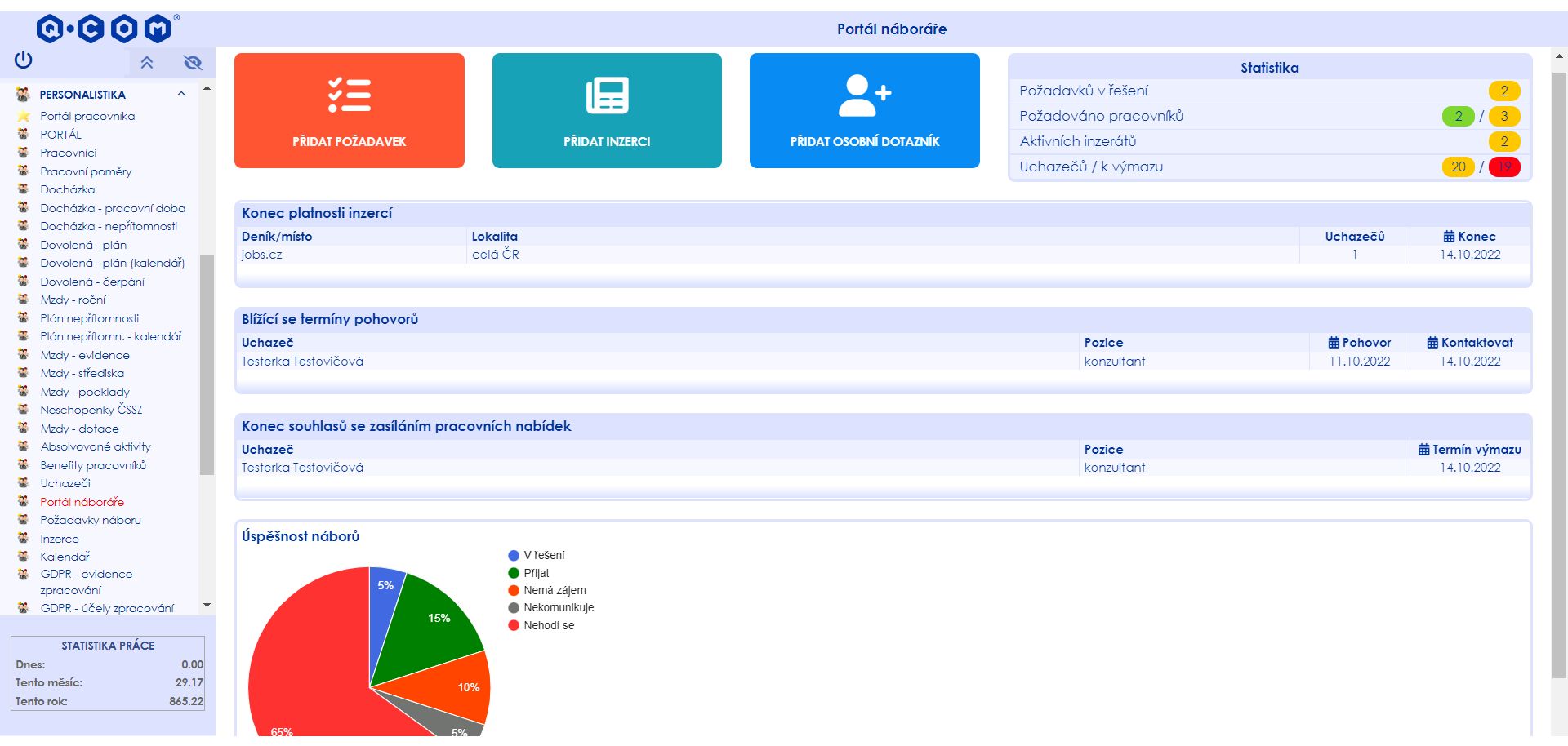Open Benefity pracovníků item
Screen dimensions: 1568x746
point(93,465)
